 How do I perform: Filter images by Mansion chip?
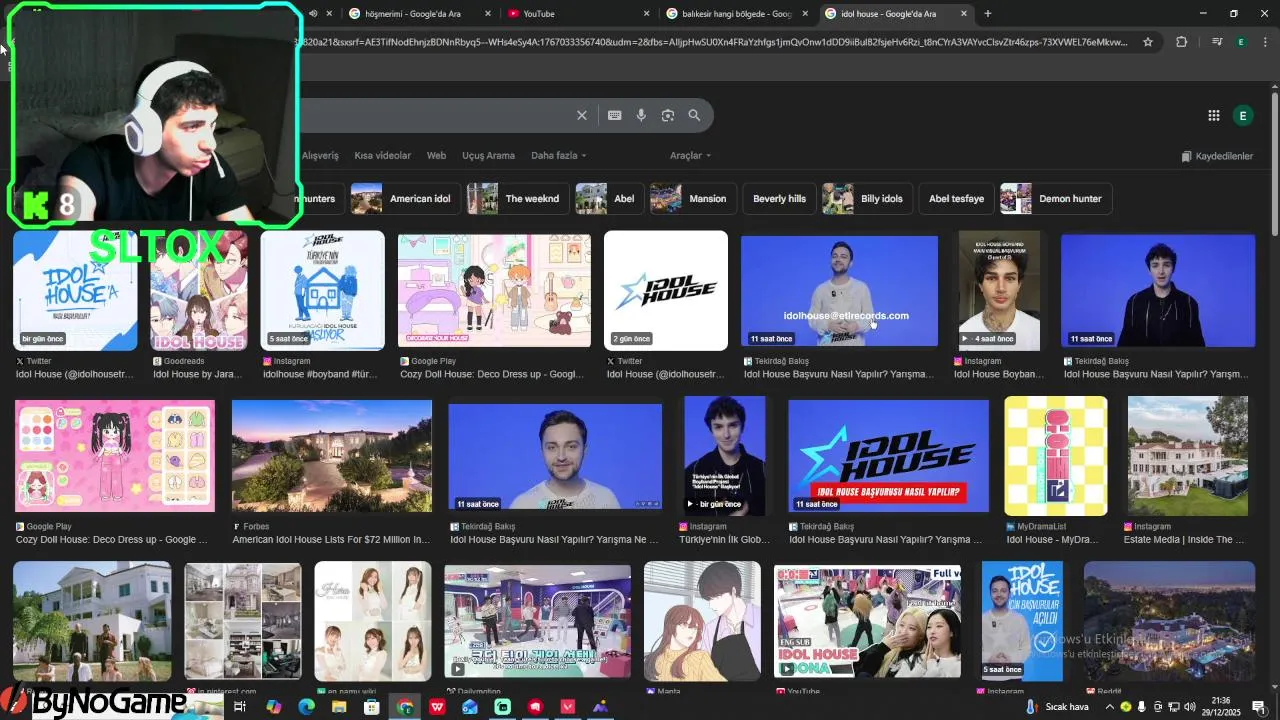(693, 199)
